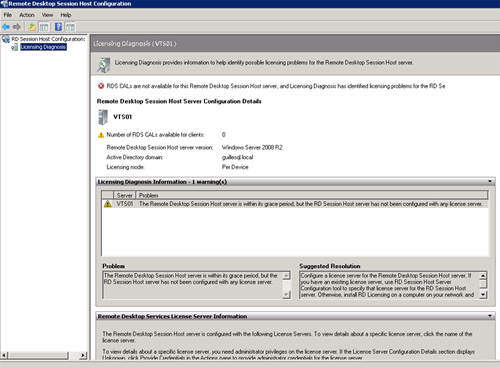
Task: Click left arrow of tree pane horizontal scrollbar
Action: 4,355
